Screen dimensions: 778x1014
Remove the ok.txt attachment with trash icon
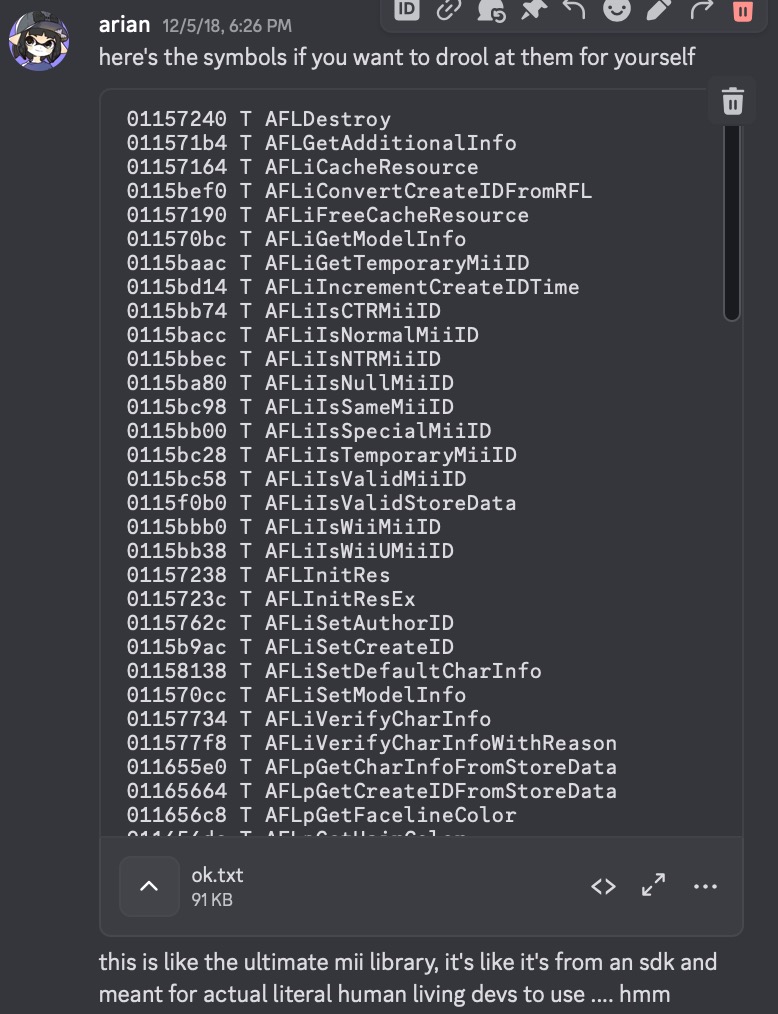pos(732,101)
